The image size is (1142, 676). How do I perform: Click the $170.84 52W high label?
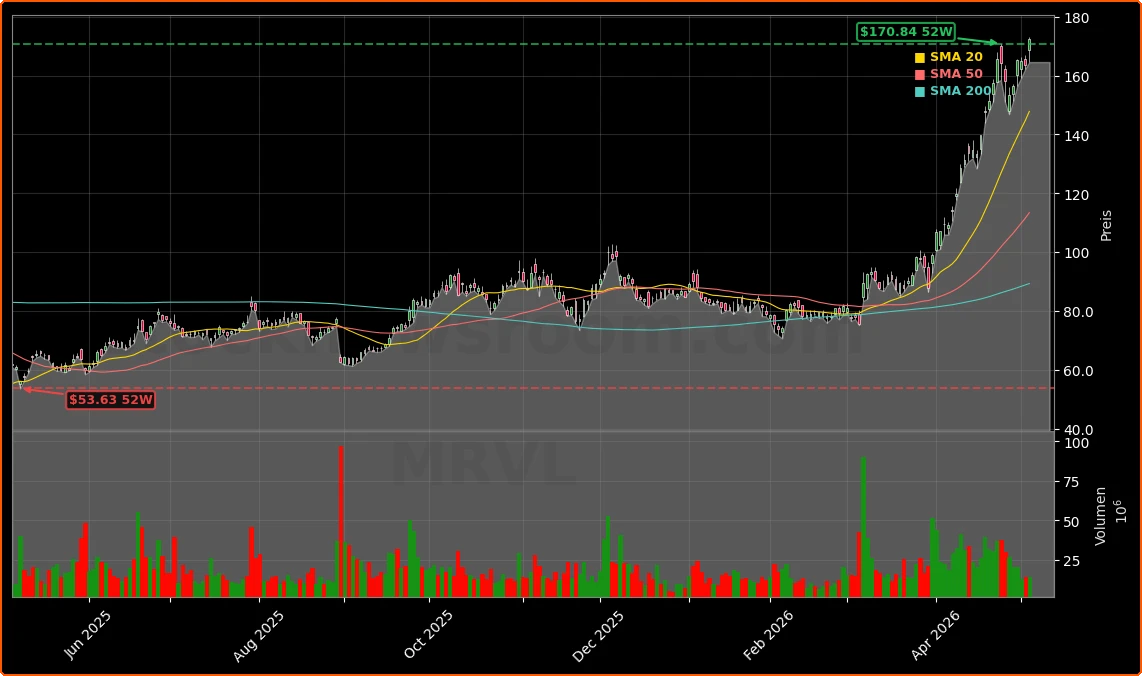tap(906, 31)
